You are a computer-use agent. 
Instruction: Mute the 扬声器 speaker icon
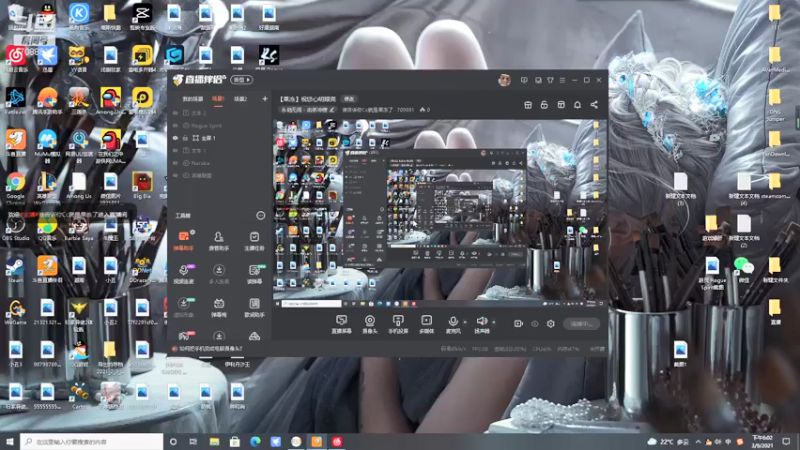(481, 321)
